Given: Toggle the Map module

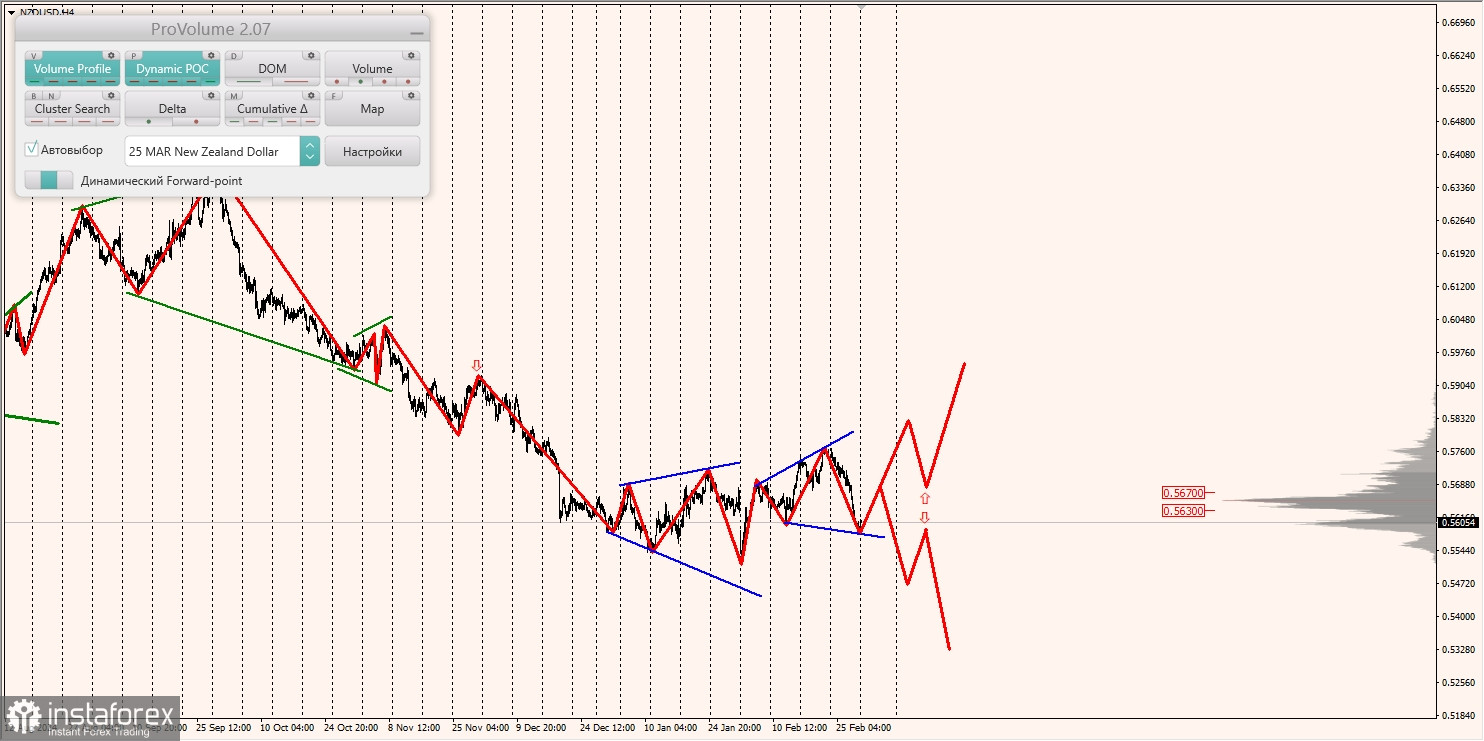Looking at the screenshot, I should [x=372, y=109].
